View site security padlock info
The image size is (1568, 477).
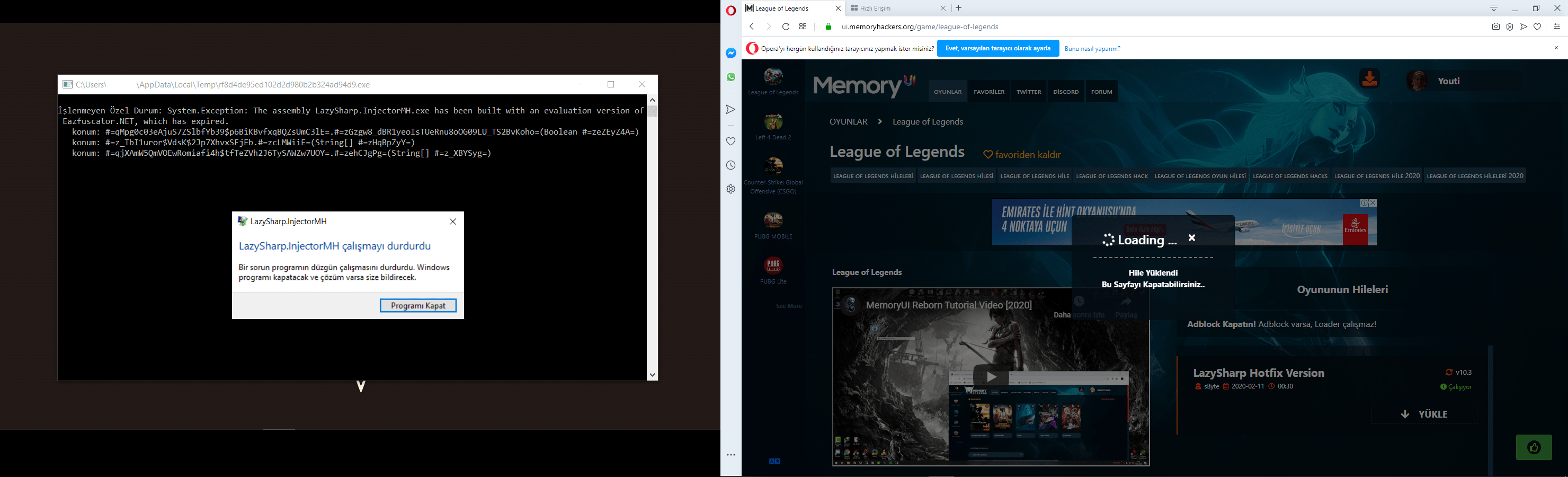point(828,27)
